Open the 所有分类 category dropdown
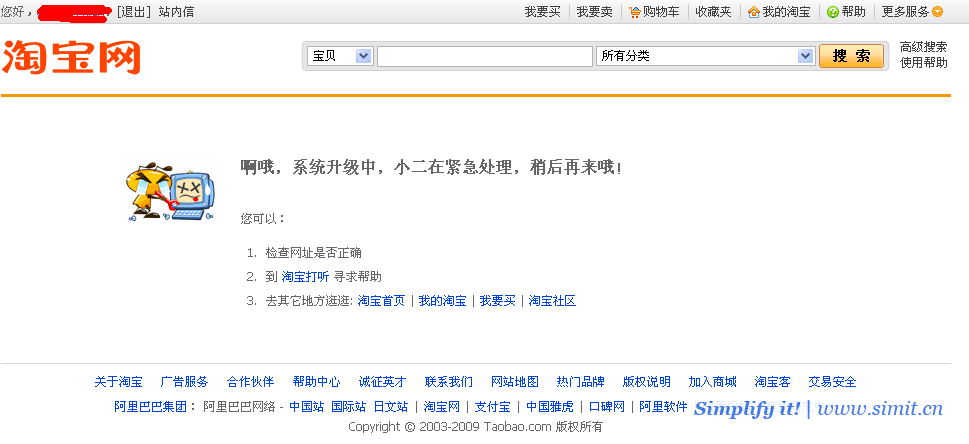 pos(706,56)
